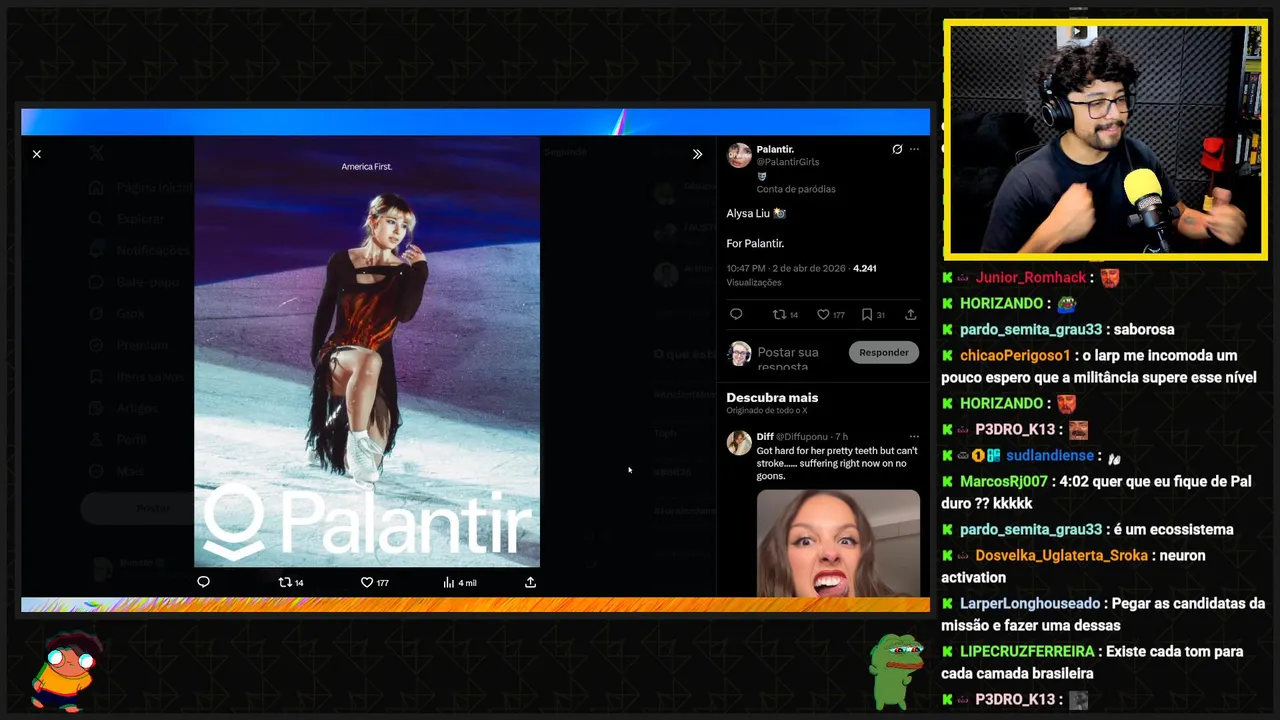Click the 4.241 Visualizações count
The image size is (1280, 720).
click(802, 275)
